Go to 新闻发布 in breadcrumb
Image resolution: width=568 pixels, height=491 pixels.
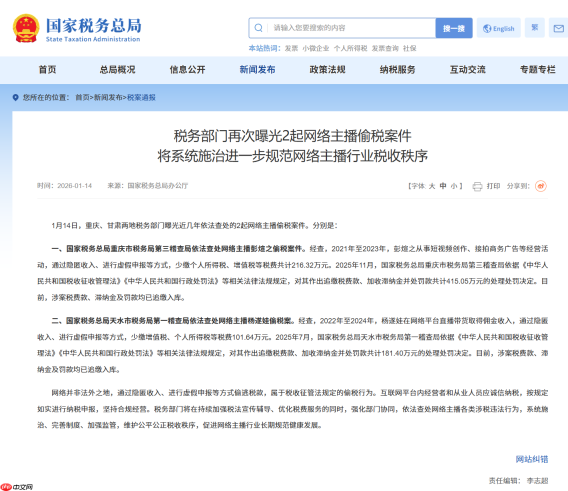click(108, 97)
